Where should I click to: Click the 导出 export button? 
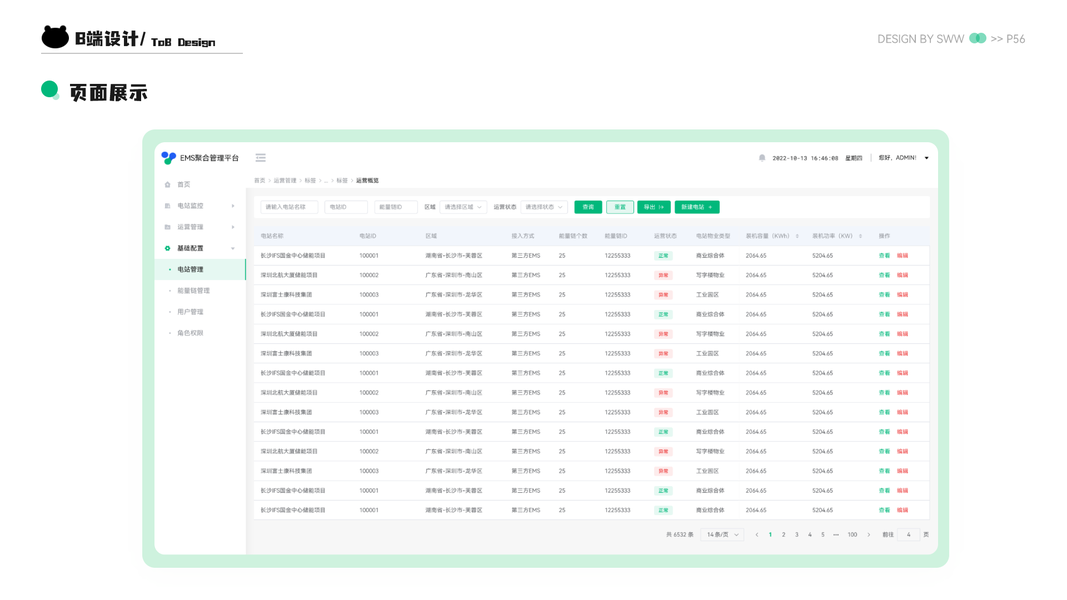click(654, 207)
